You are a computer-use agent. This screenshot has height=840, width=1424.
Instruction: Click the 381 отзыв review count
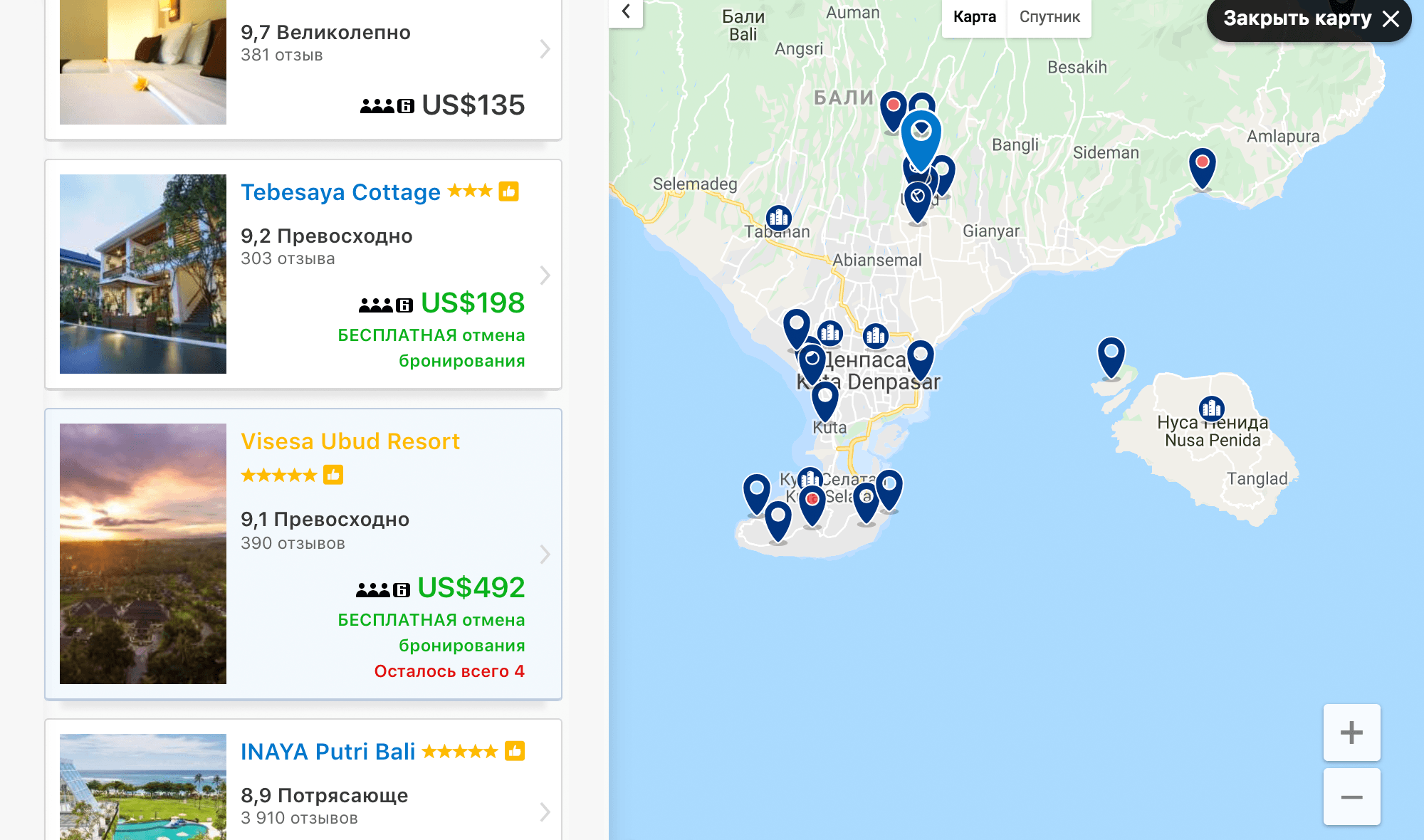click(282, 55)
